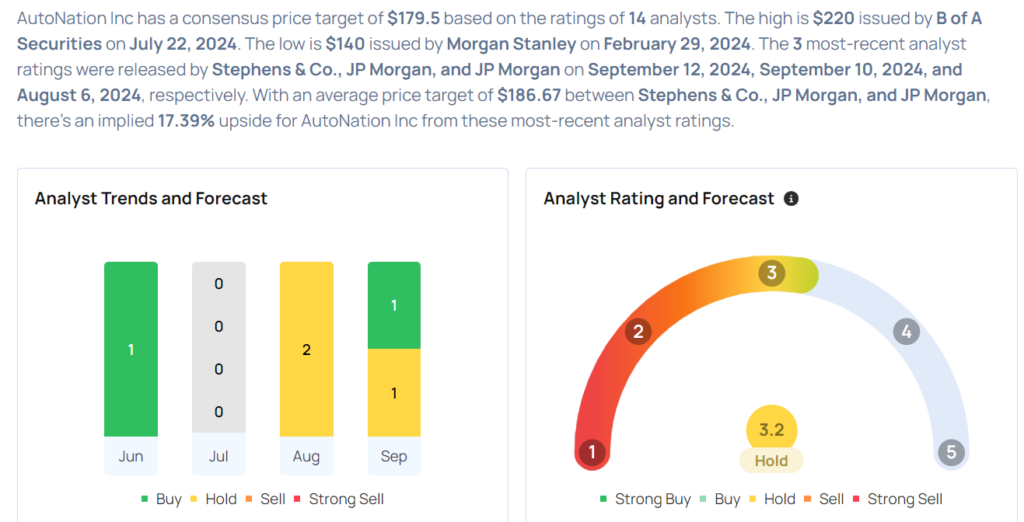Viewport: 1024px width, 522px height.
Task: Click the green June bar
Action: point(131,349)
